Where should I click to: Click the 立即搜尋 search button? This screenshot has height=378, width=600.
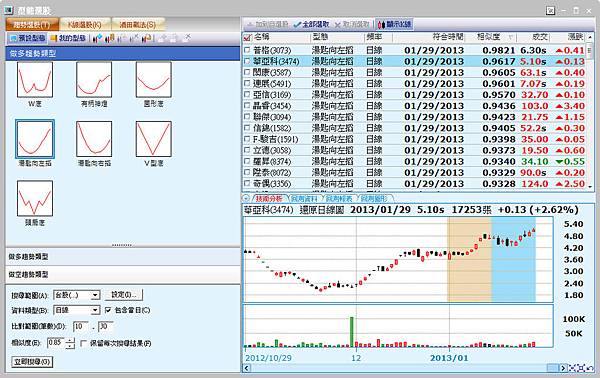(32, 362)
